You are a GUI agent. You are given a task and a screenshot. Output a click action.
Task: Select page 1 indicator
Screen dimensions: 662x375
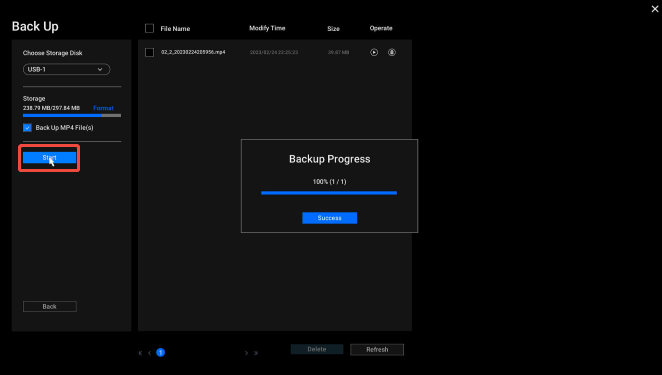click(x=160, y=353)
